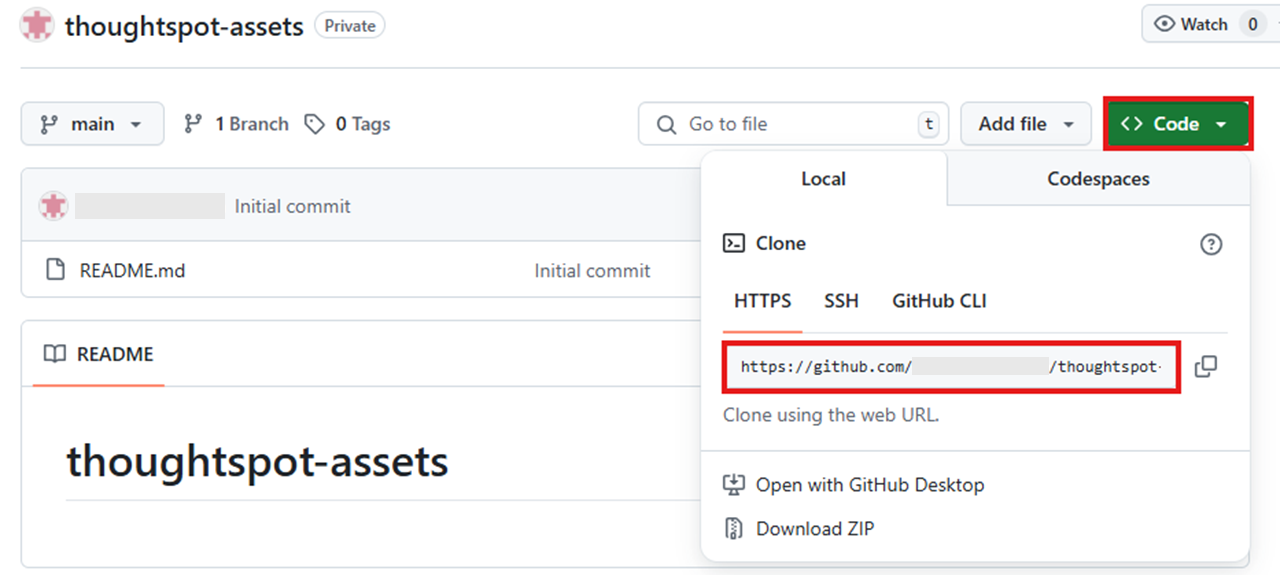Viewport: 1280px width, 575px height.
Task: Click the commit author avatar
Action: coord(53,206)
